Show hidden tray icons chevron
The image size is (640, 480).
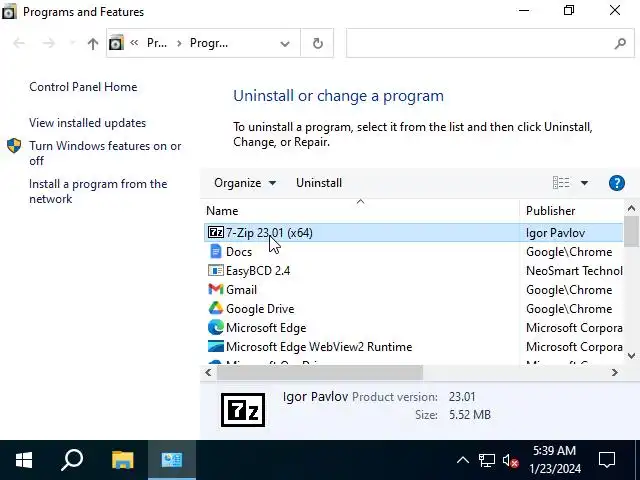click(462, 460)
